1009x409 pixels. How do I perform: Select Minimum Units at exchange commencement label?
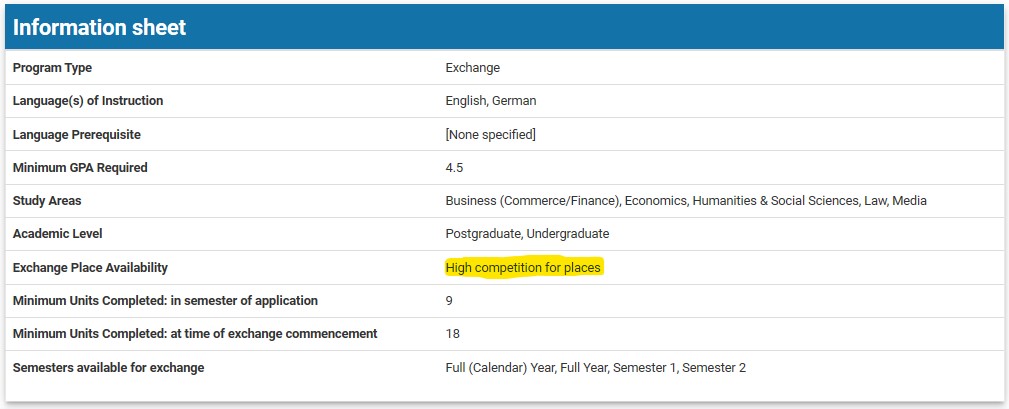click(195, 334)
